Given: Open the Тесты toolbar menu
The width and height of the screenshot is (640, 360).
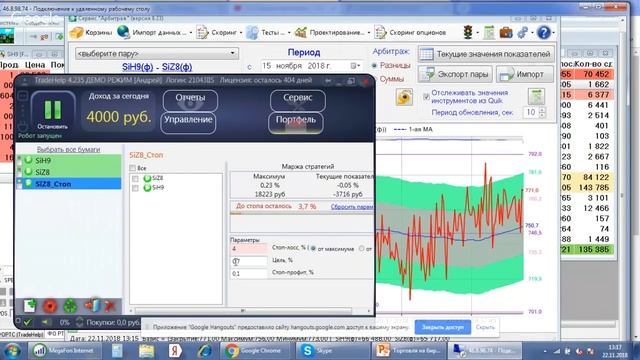Looking at the screenshot, I should point(268,33).
